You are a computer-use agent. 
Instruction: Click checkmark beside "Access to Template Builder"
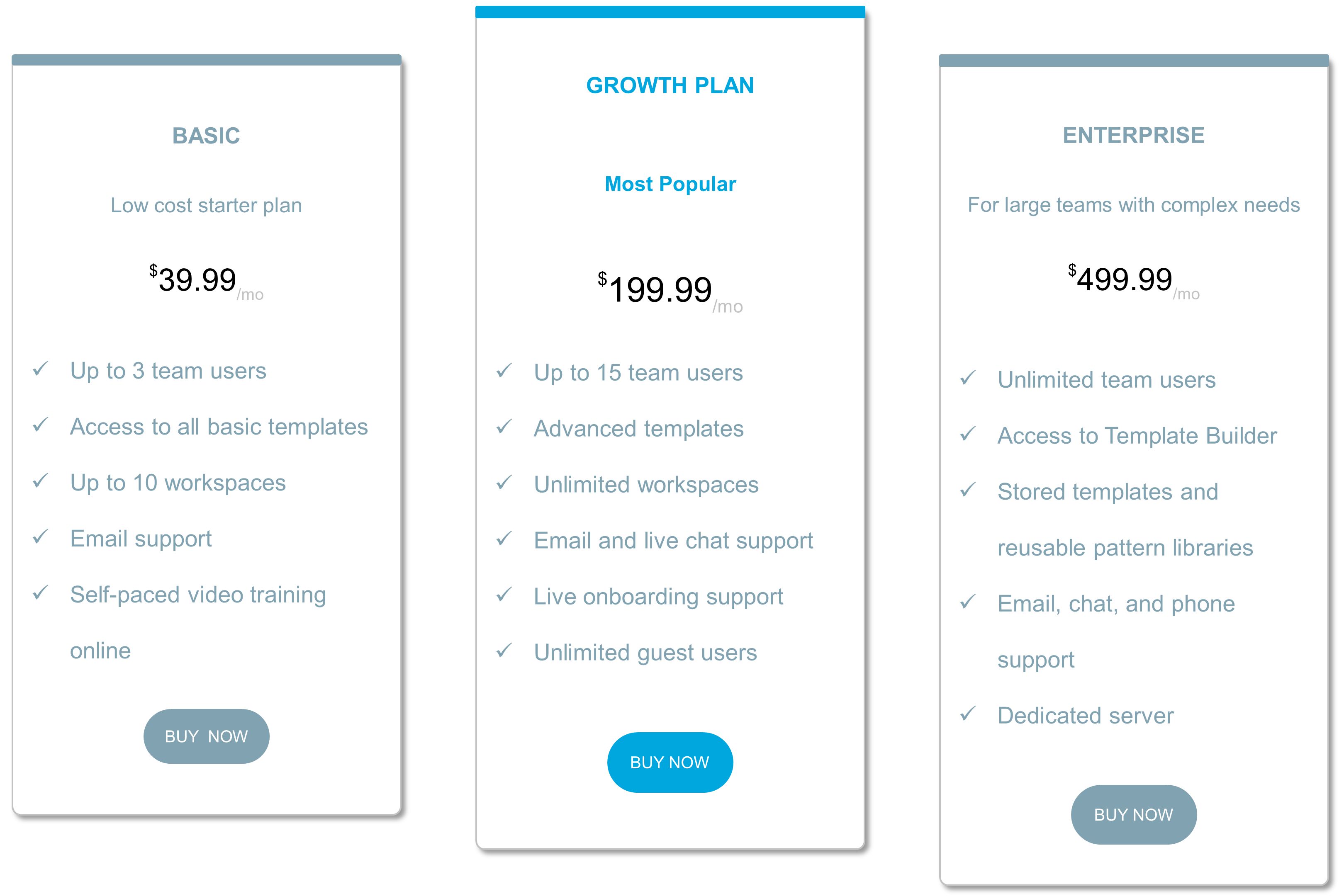968,434
